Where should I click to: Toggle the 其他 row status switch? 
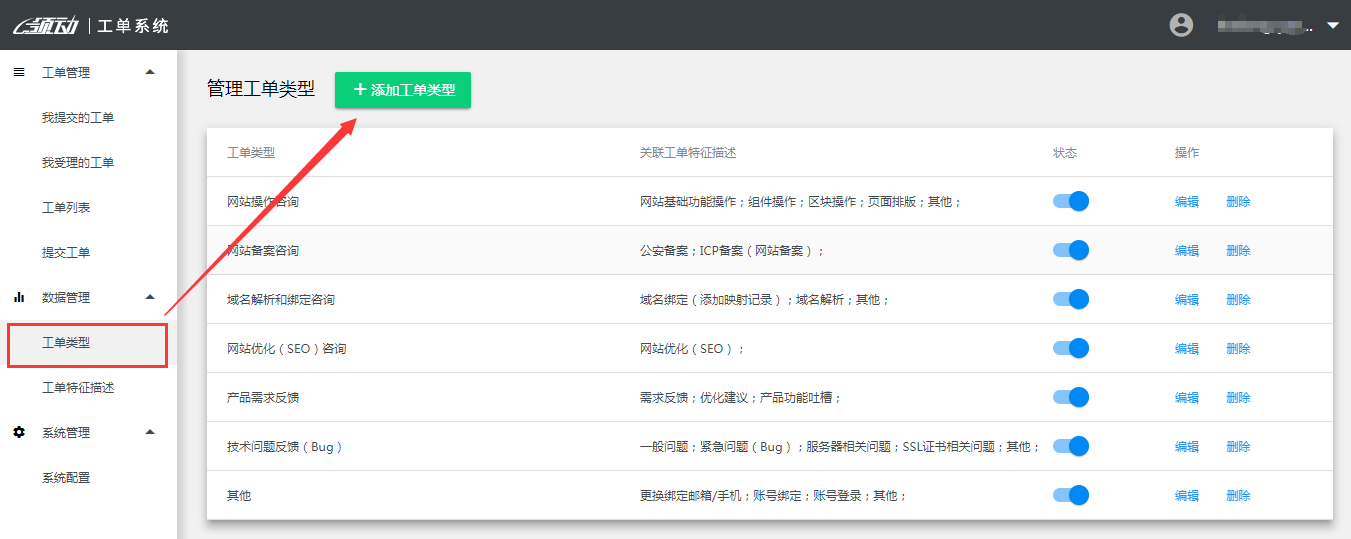(1070, 495)
